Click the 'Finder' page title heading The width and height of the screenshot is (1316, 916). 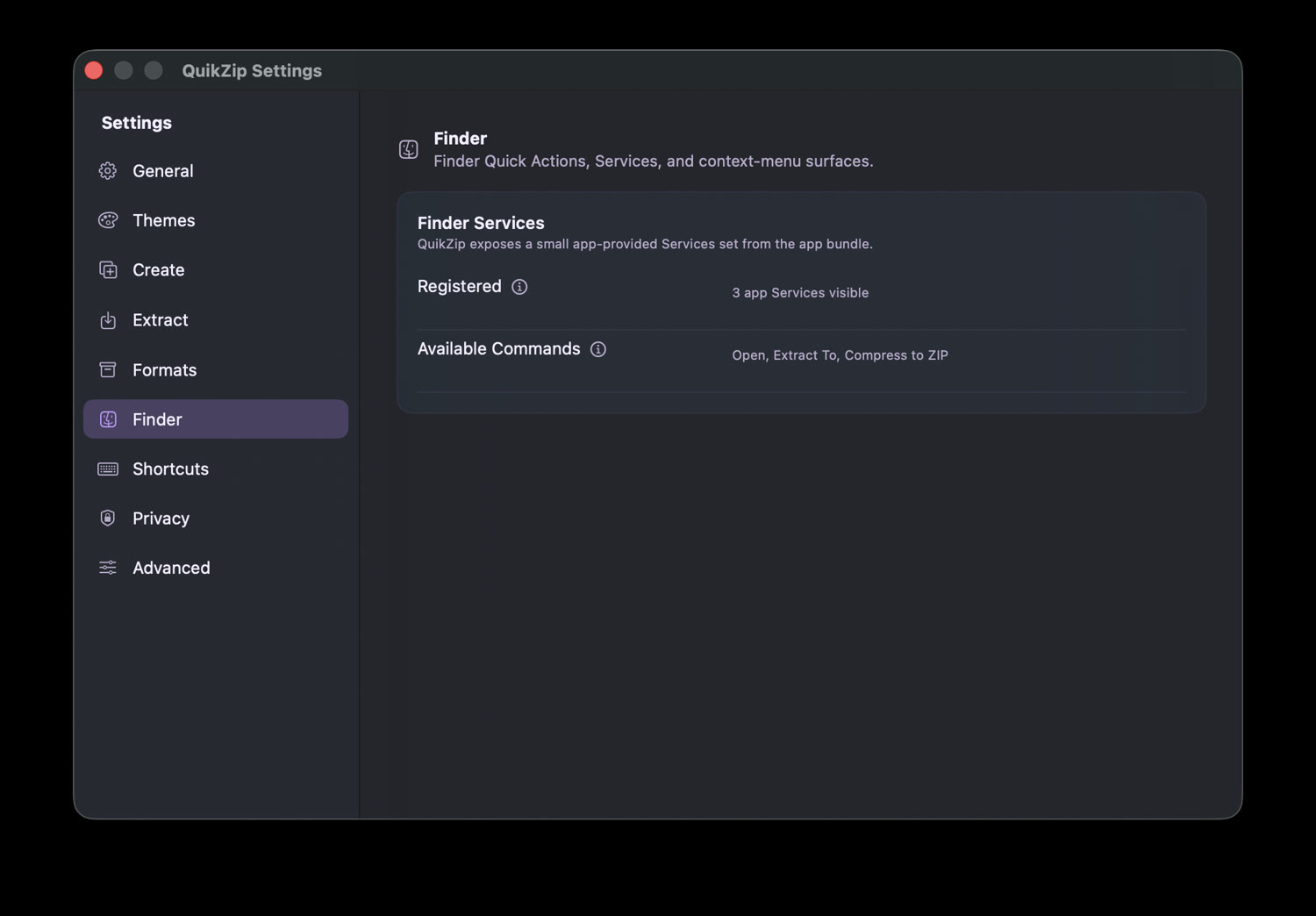461,139
